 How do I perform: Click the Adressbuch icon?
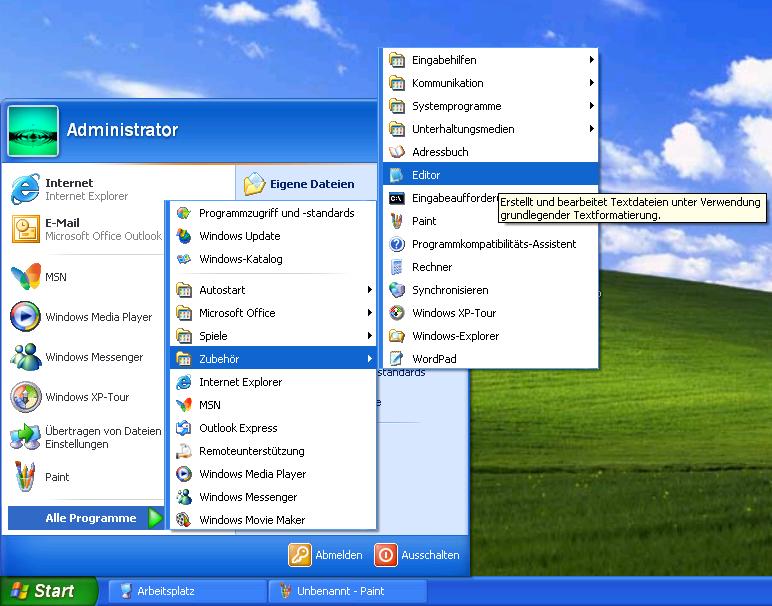click(x=397, y=152)
